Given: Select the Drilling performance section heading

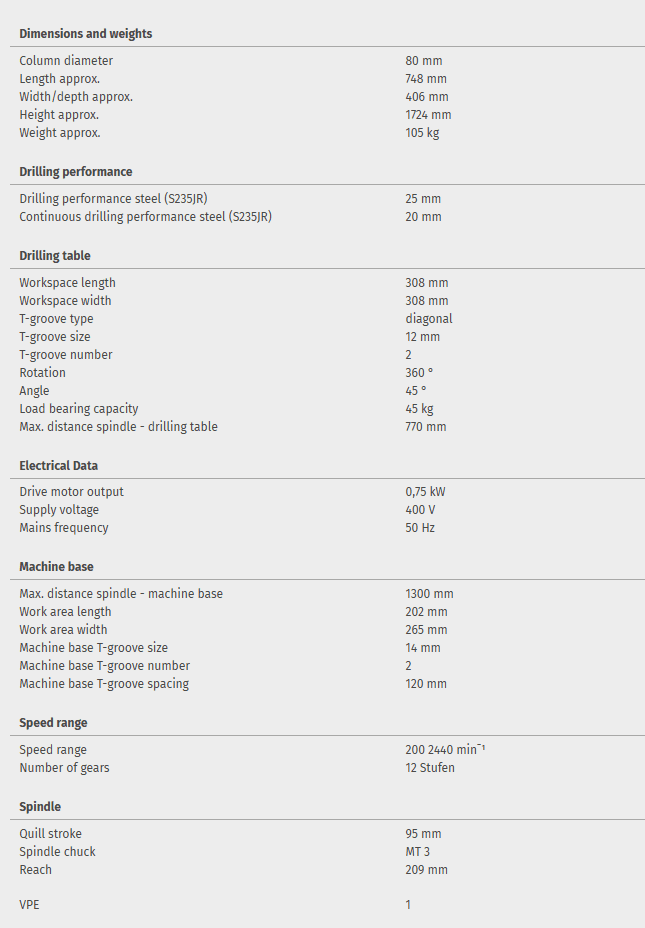Looking at the screenshot, I should 76,172.
